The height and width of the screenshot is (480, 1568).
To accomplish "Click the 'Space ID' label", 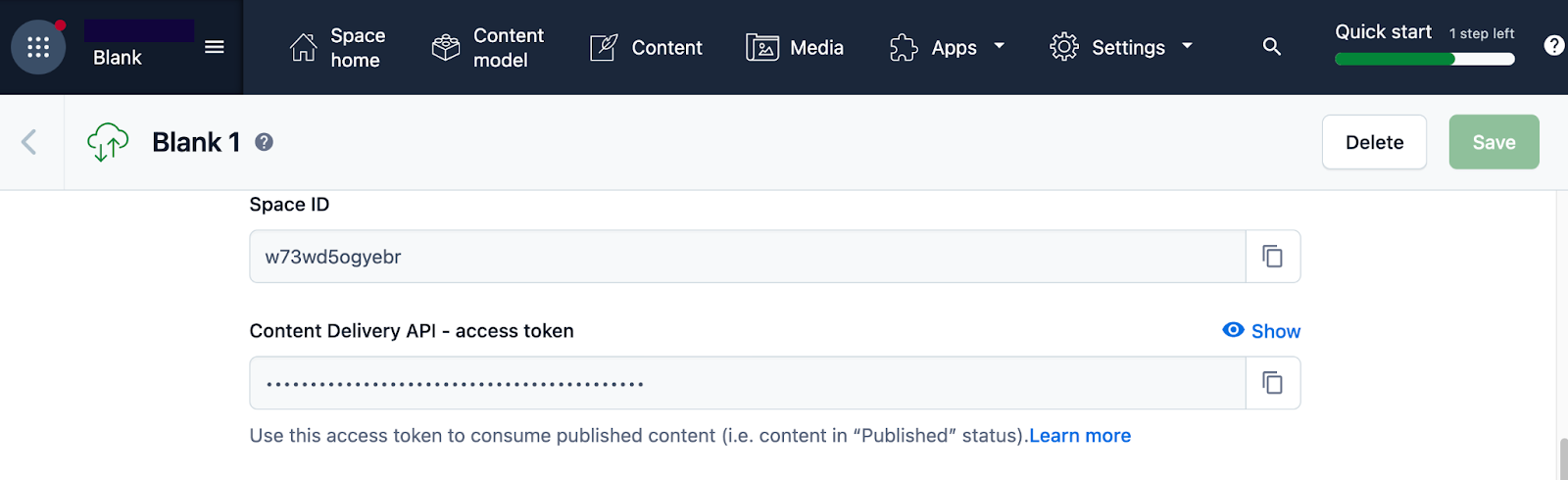I will pyautogui.click(x=289, y=205).
